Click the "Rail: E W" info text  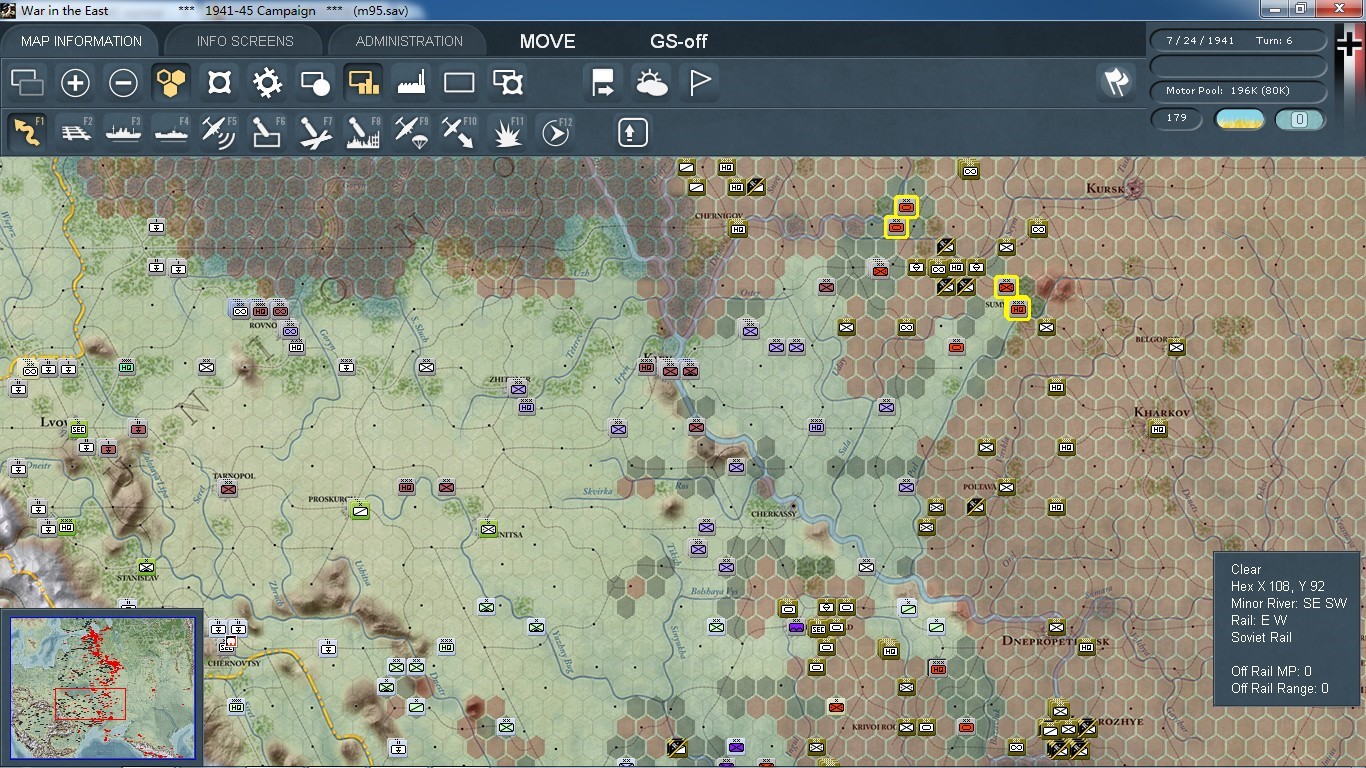click(x=1259, y=620)
